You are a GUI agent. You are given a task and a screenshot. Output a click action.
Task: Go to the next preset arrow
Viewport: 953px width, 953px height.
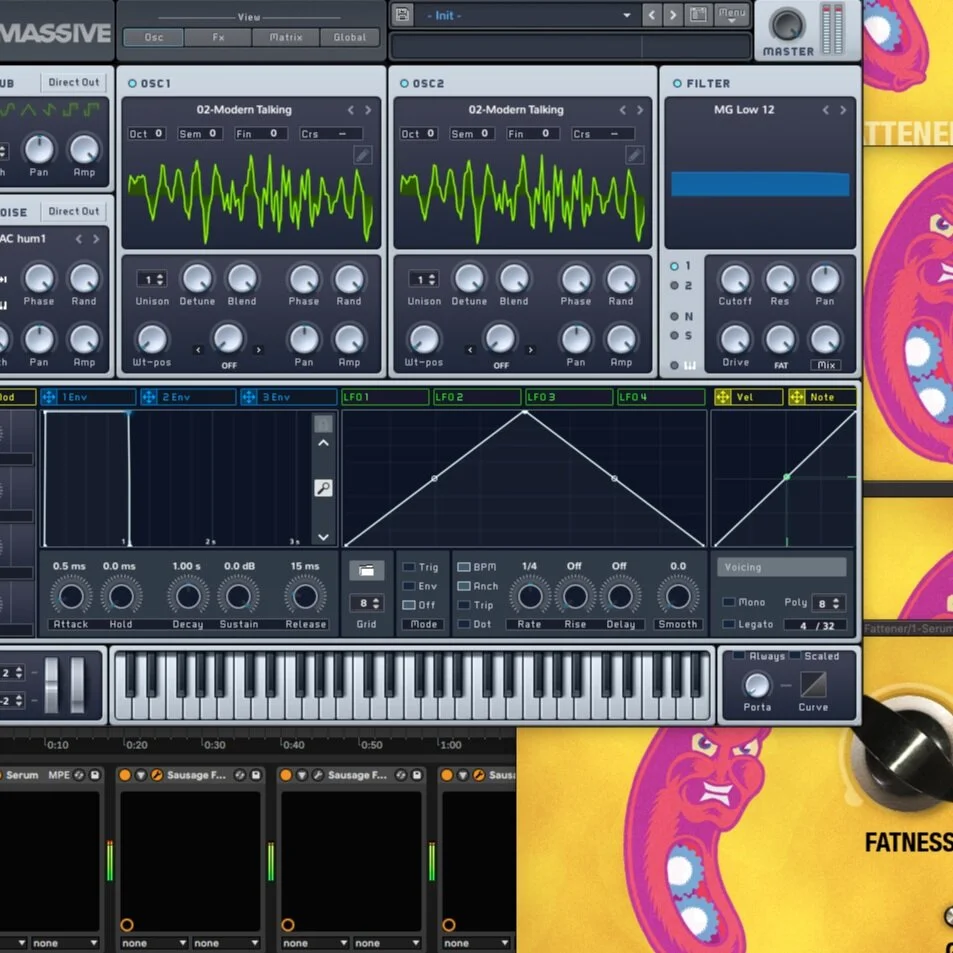(x=673, y=15)
